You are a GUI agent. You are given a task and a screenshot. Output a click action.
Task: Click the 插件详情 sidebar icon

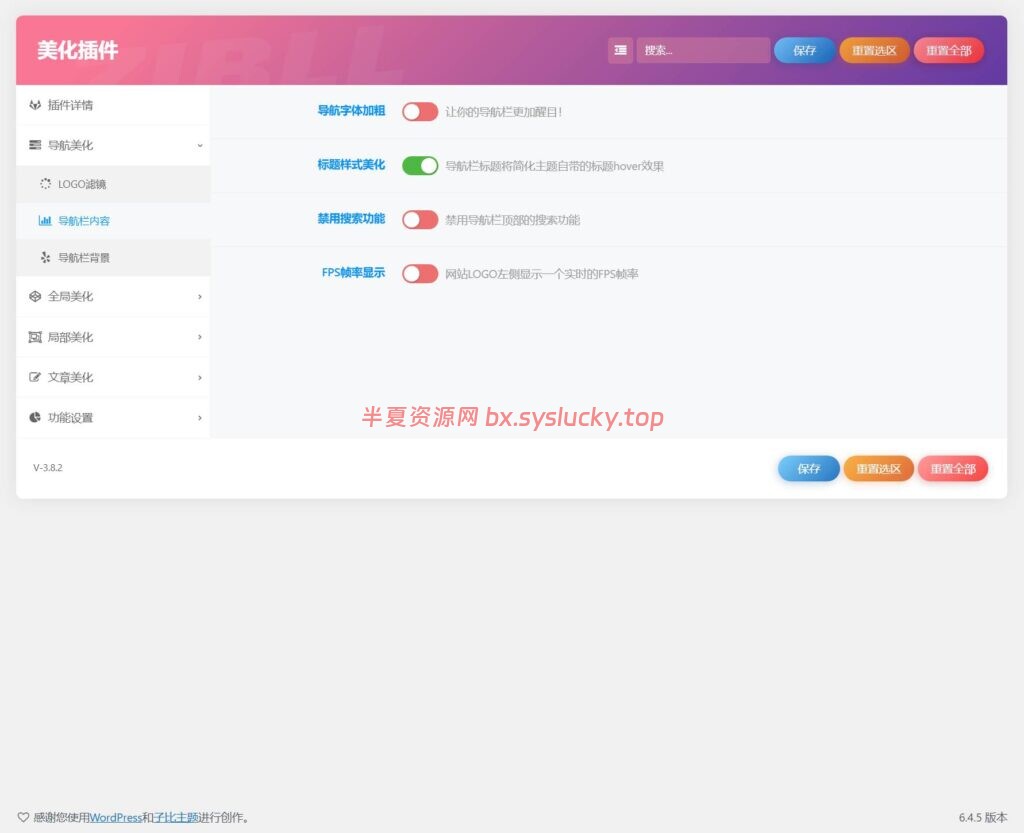click(x=35, y=105)
